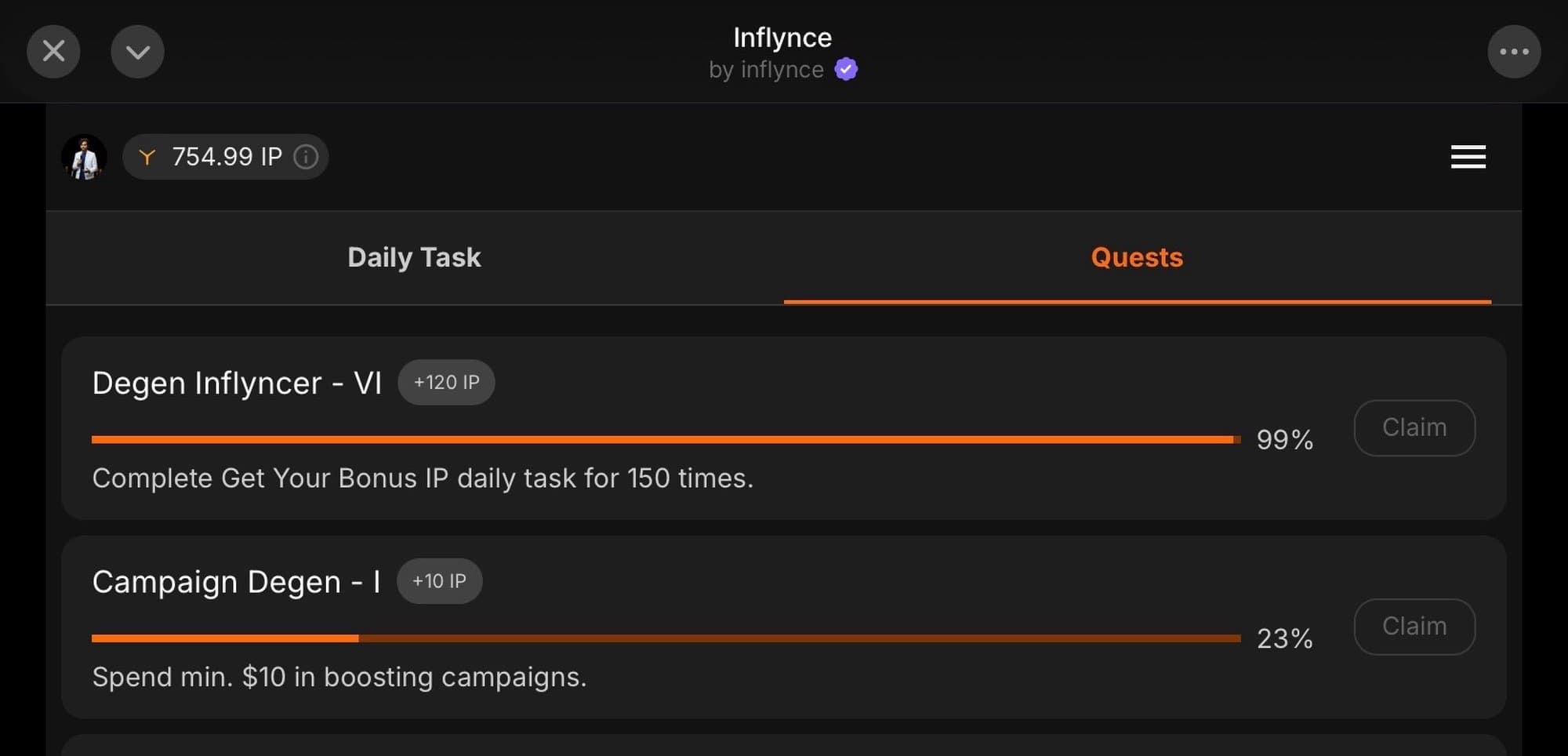
Task: Click the IP balance info icon
Action: point(306,157)
